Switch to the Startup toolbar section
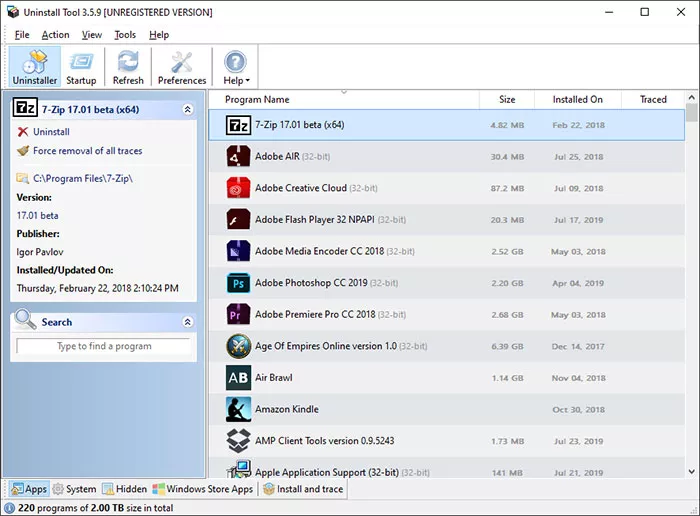This screenshot has width=700, height=516. coord(81,67)
